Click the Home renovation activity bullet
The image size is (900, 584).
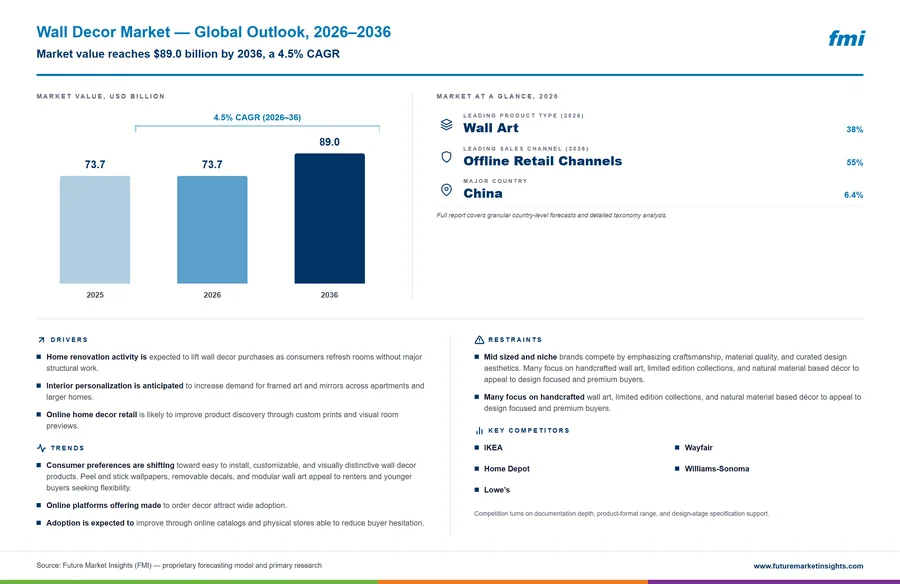[x=230, y=363]
